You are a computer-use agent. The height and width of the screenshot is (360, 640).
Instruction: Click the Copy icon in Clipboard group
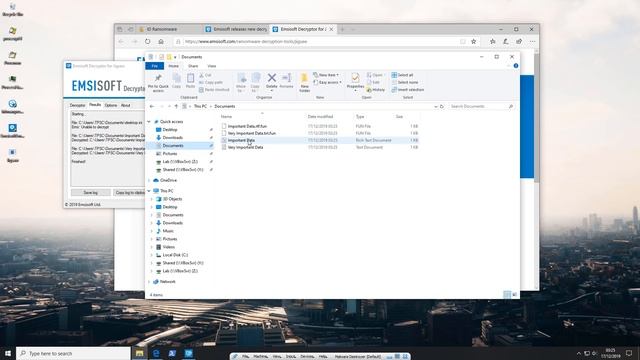pyautogui.click(x=176, y=81)
